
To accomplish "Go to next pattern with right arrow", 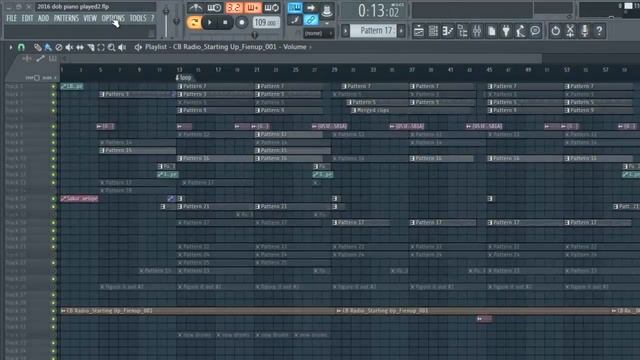I will 402,31.
